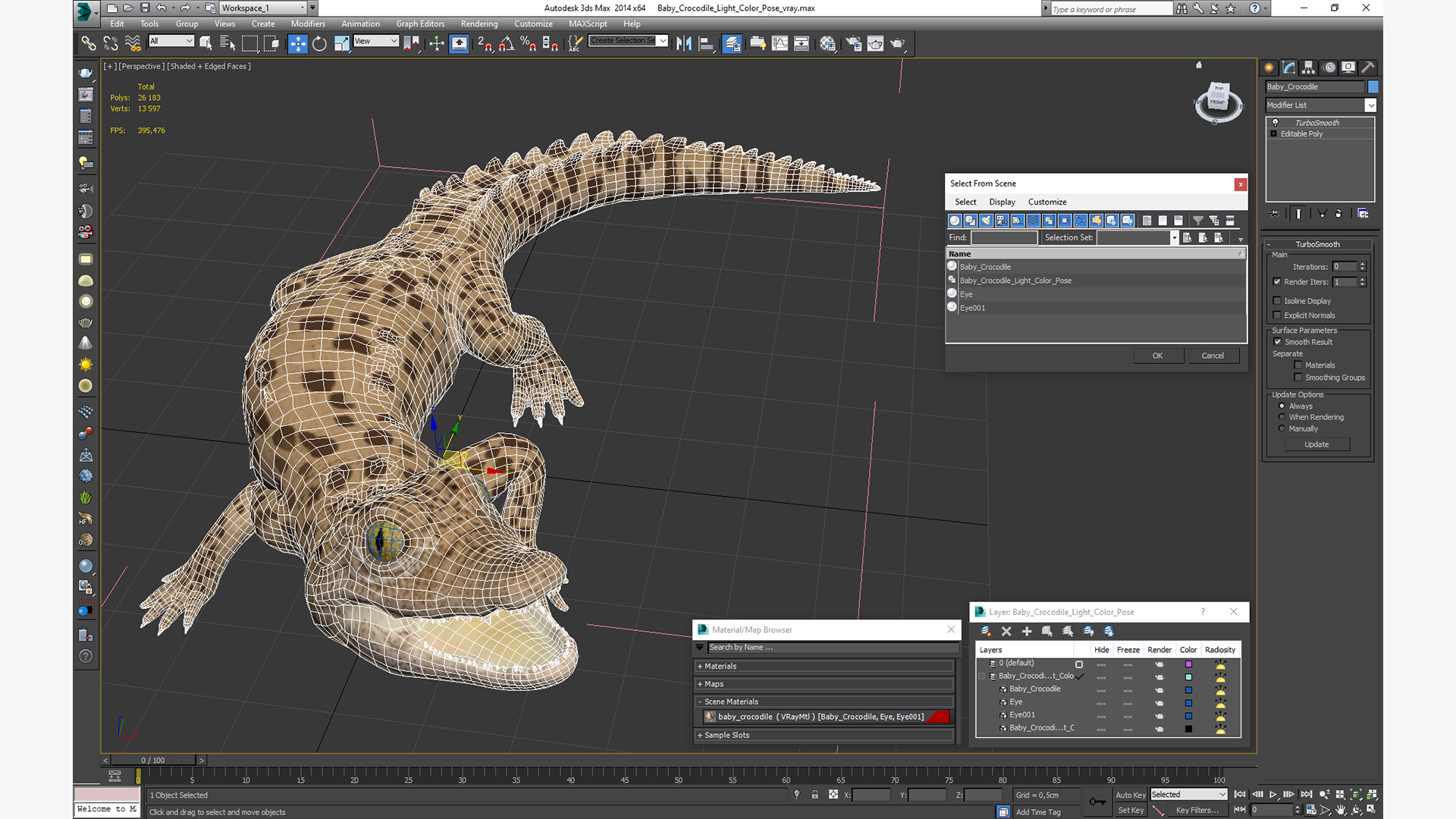Select the Manually update option
Screen dimensions: 1456x819
(x=1282, y=428)
